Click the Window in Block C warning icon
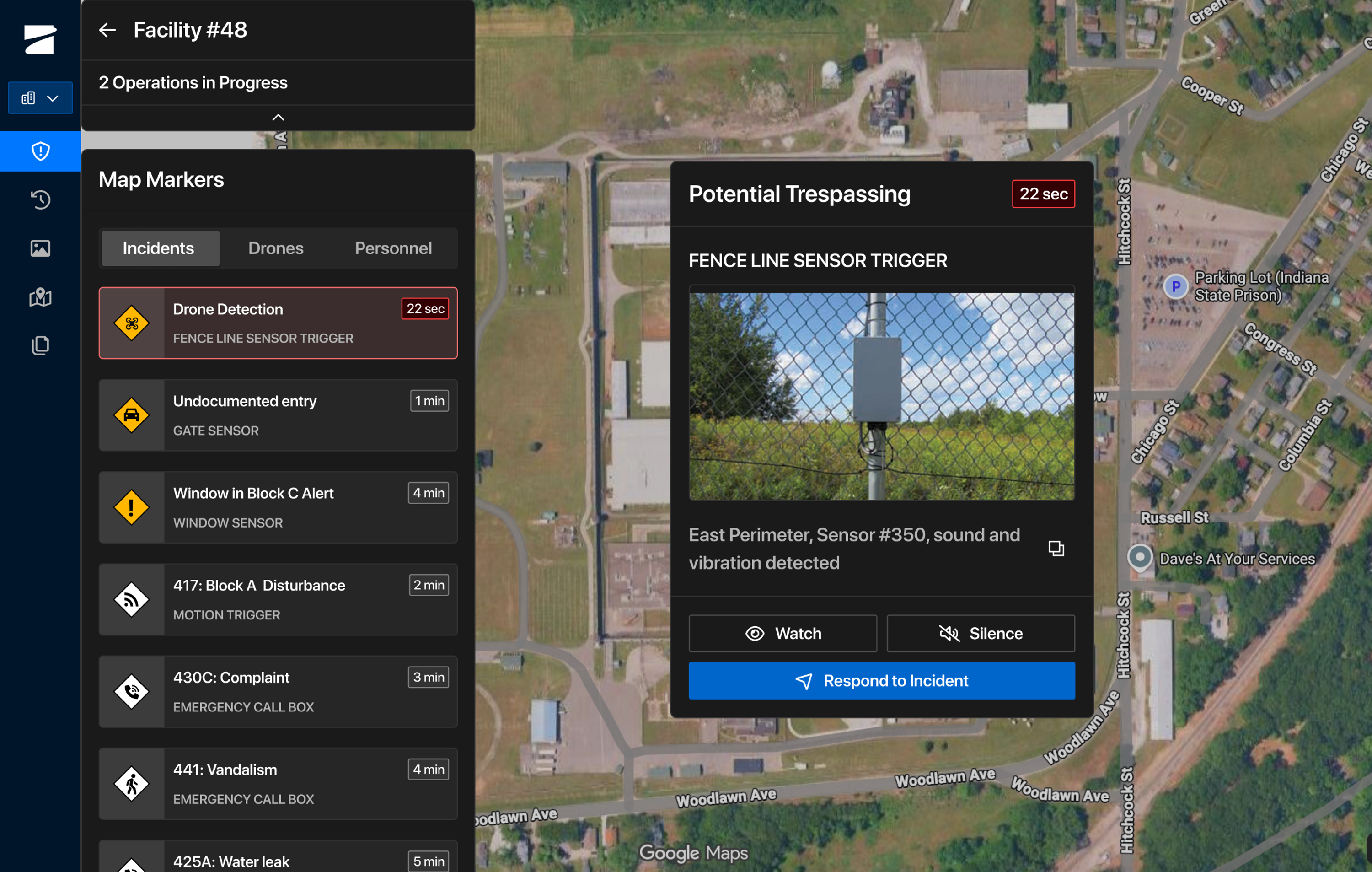 tap(132, 507)
